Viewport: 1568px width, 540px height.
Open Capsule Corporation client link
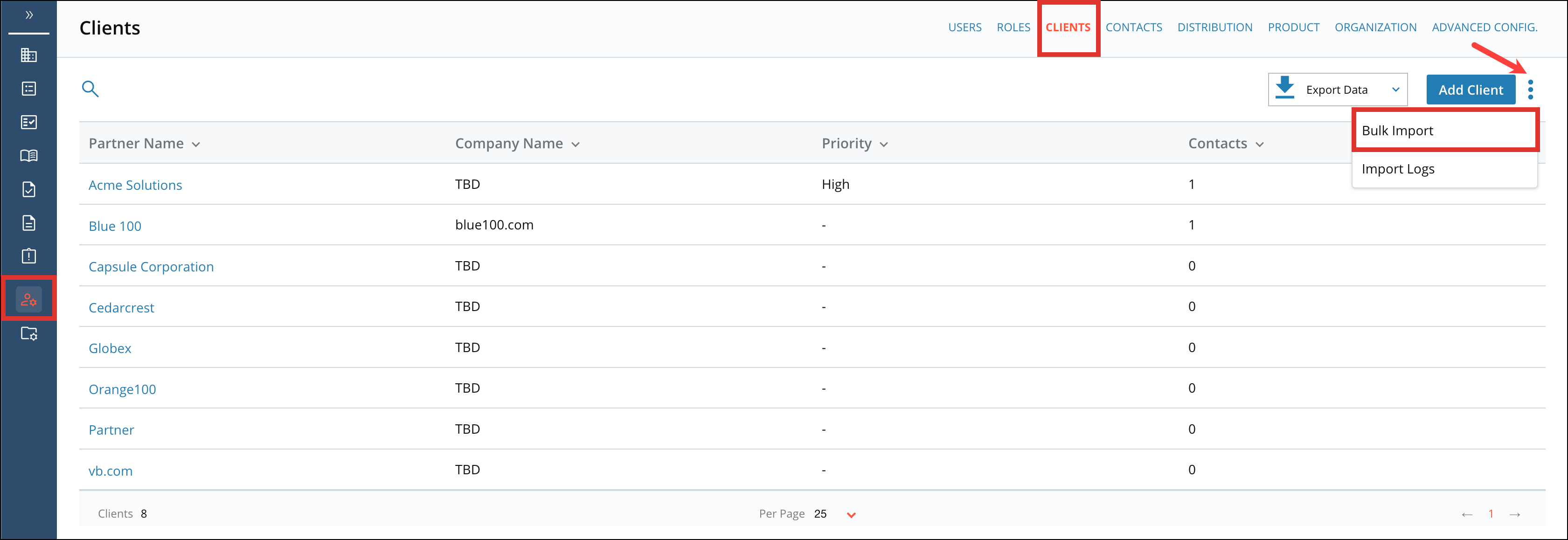pos(151,267)
